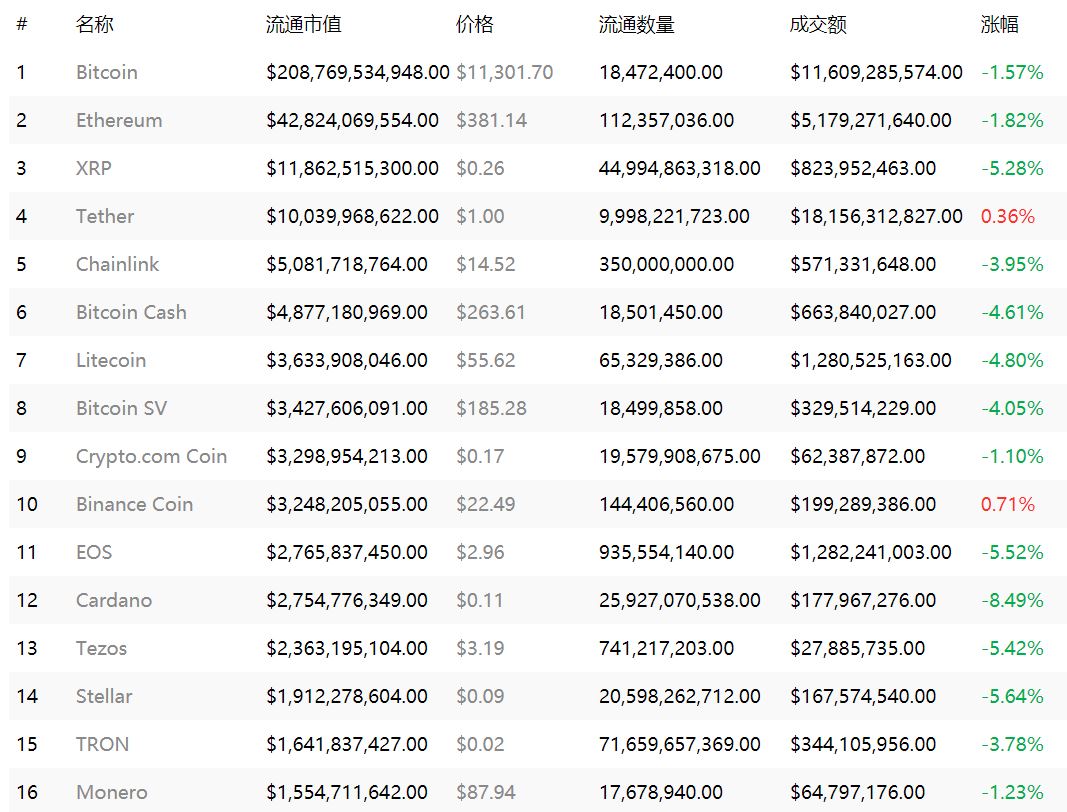Image resolution: width=1067 pixels, height=812 pixels.
Task: Sort by 成交额 column header
Action: 818,25
